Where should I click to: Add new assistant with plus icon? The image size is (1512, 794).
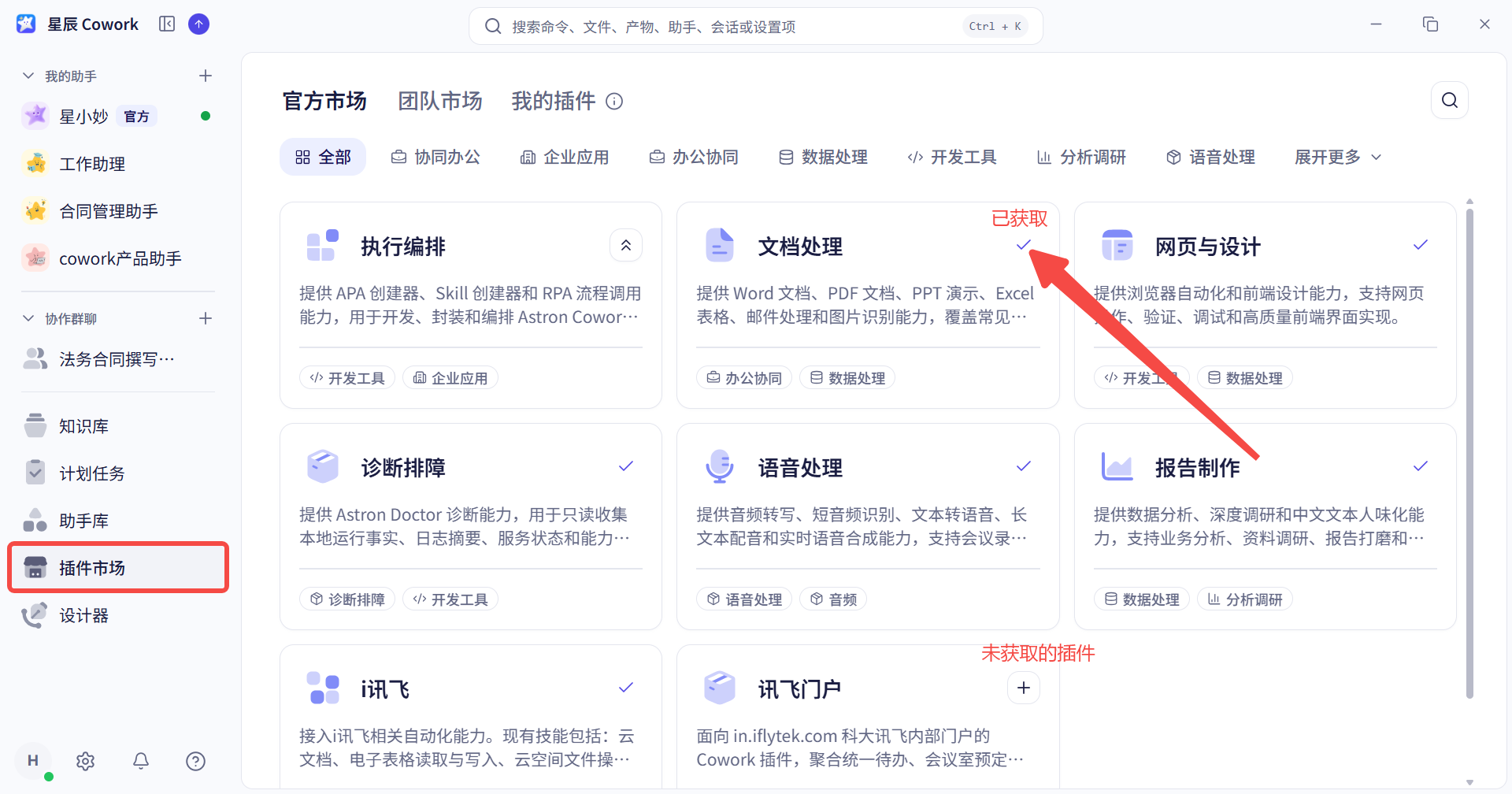point(206,76)
